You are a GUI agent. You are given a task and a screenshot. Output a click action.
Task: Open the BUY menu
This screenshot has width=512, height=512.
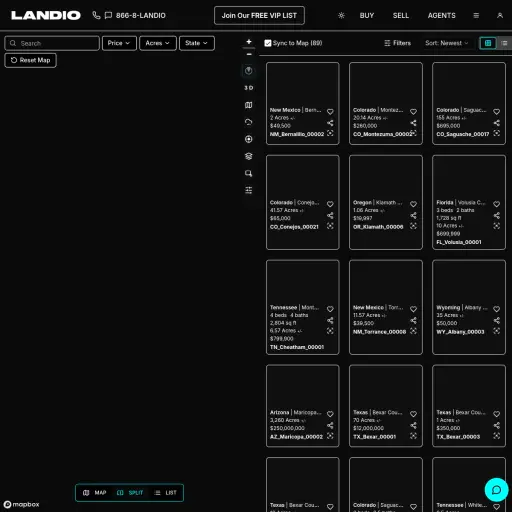(367, 15)
